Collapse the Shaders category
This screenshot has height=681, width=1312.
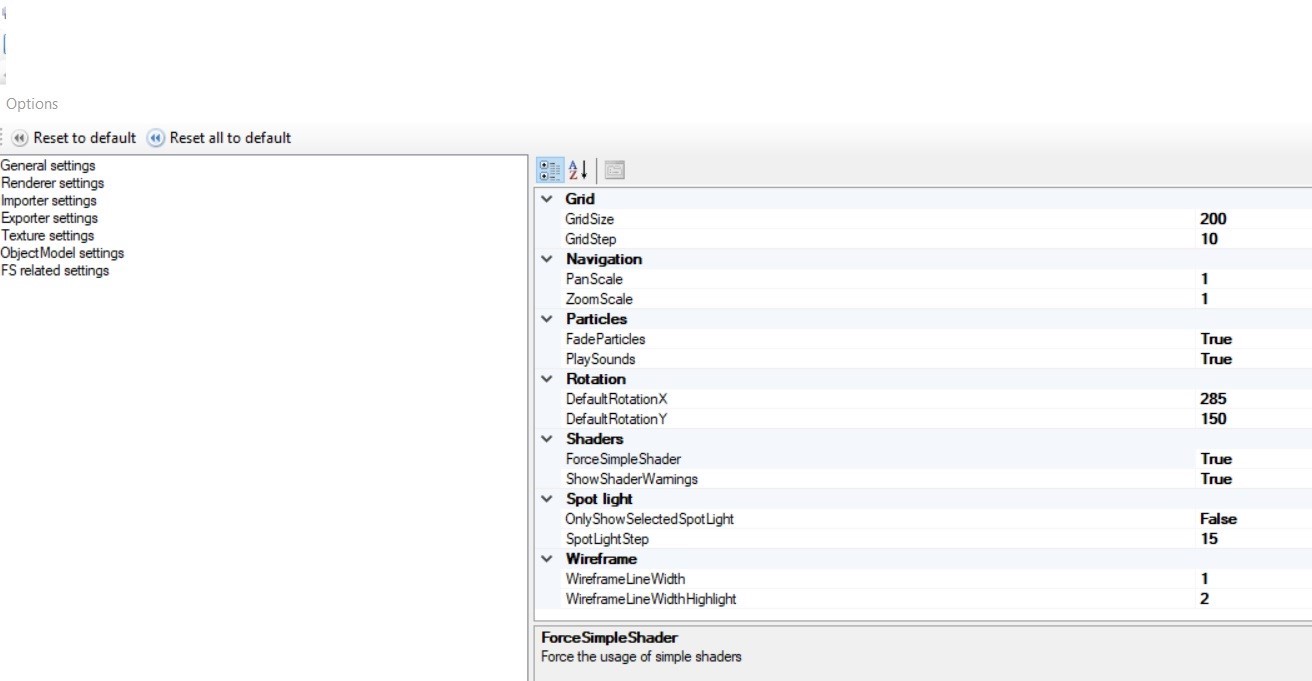[546, 439]
